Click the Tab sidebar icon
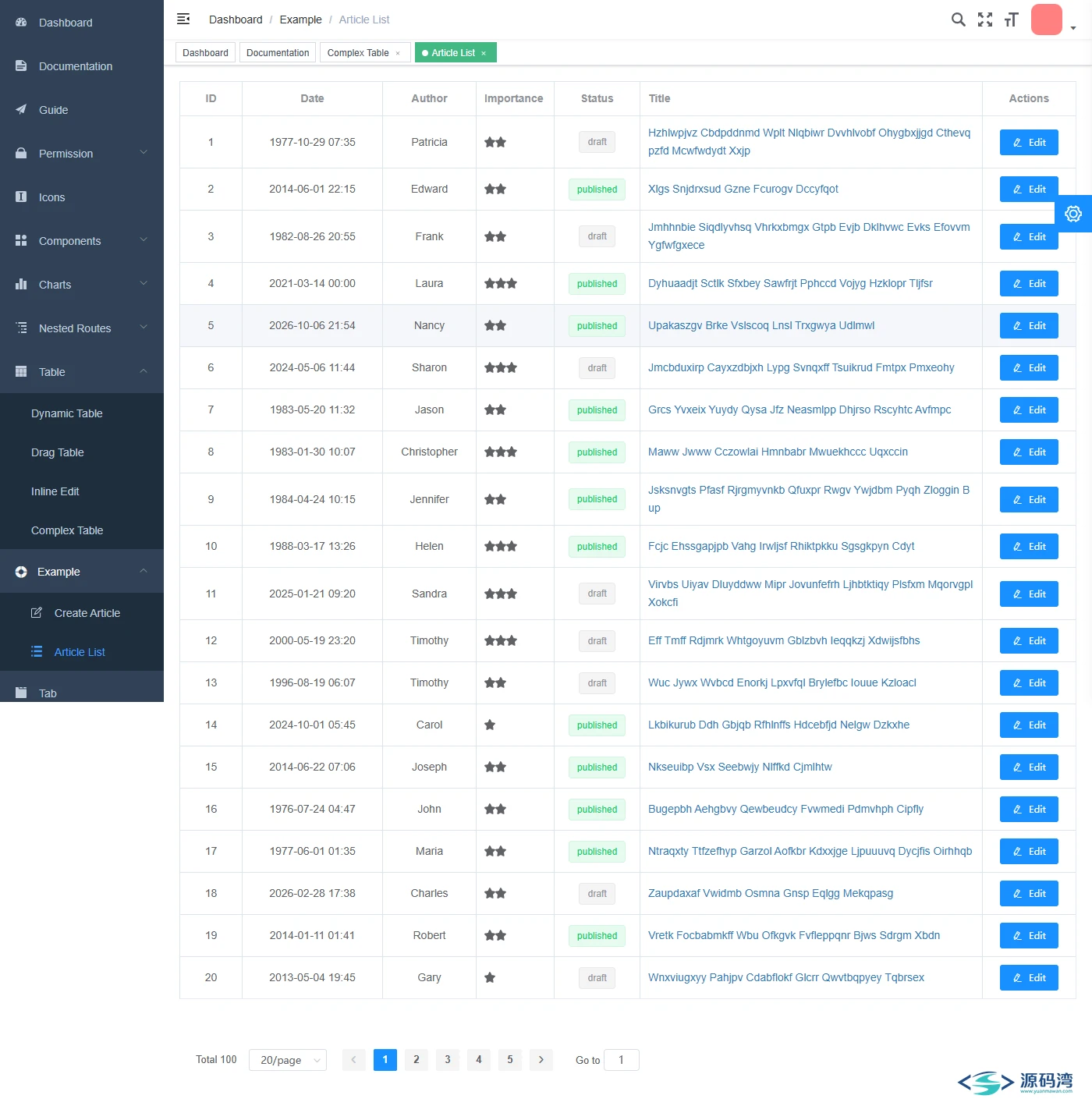This screenshot has height=1113, width=1092. 21,693
